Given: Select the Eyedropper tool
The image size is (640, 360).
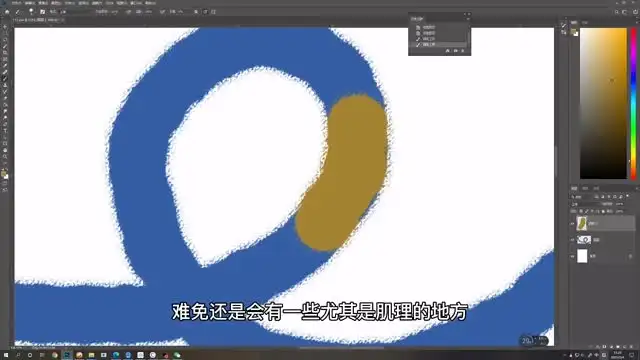Looking at the screenshot, I should [x=5, y=66].
